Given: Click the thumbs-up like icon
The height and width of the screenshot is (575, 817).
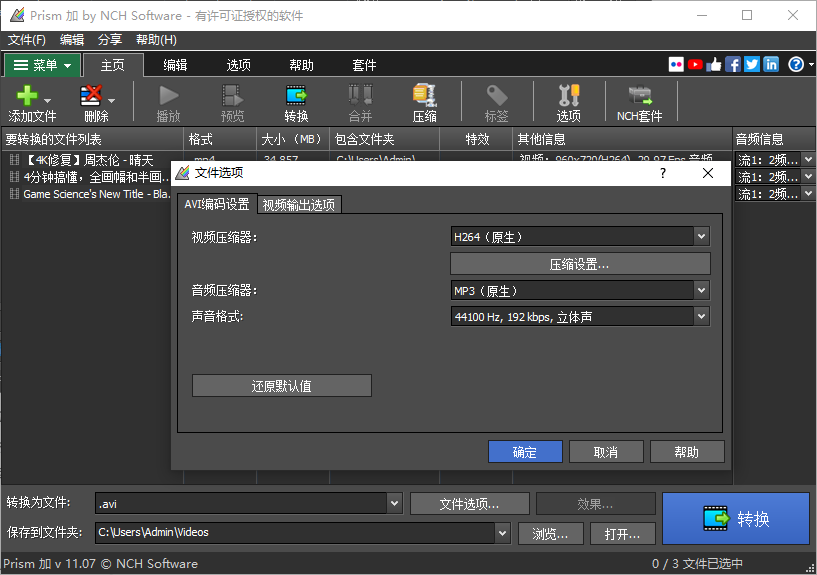Looking at the screenshot, I should [x=714, y=65].
